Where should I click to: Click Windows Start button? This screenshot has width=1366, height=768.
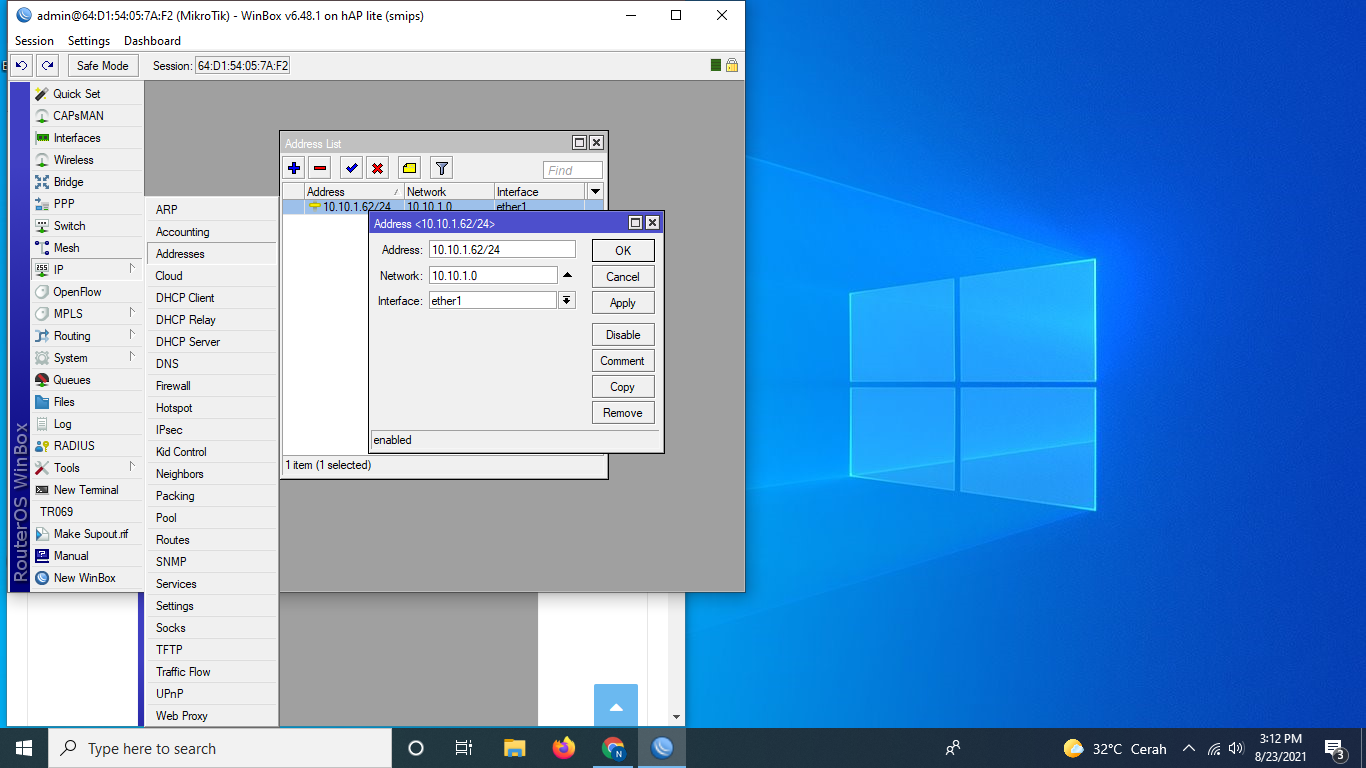pos(24,748)
